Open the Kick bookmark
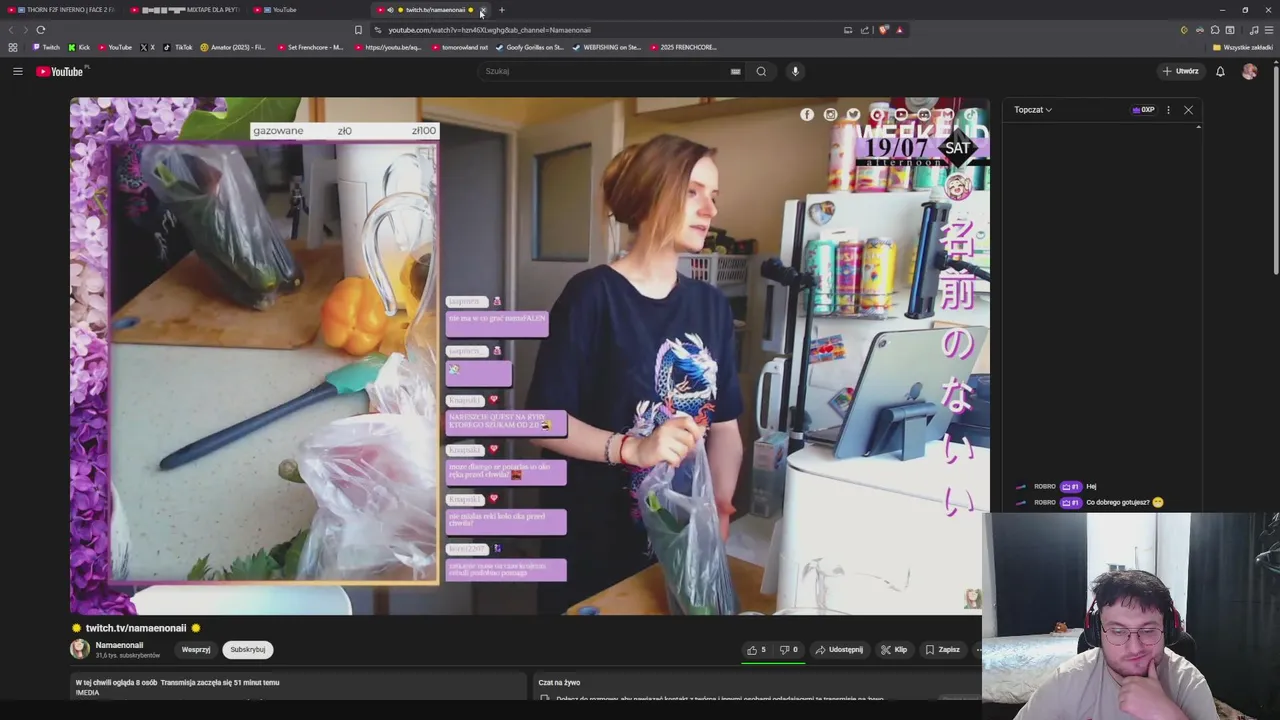The width and height of the screenshot is (1280, 720). point(79,47)
